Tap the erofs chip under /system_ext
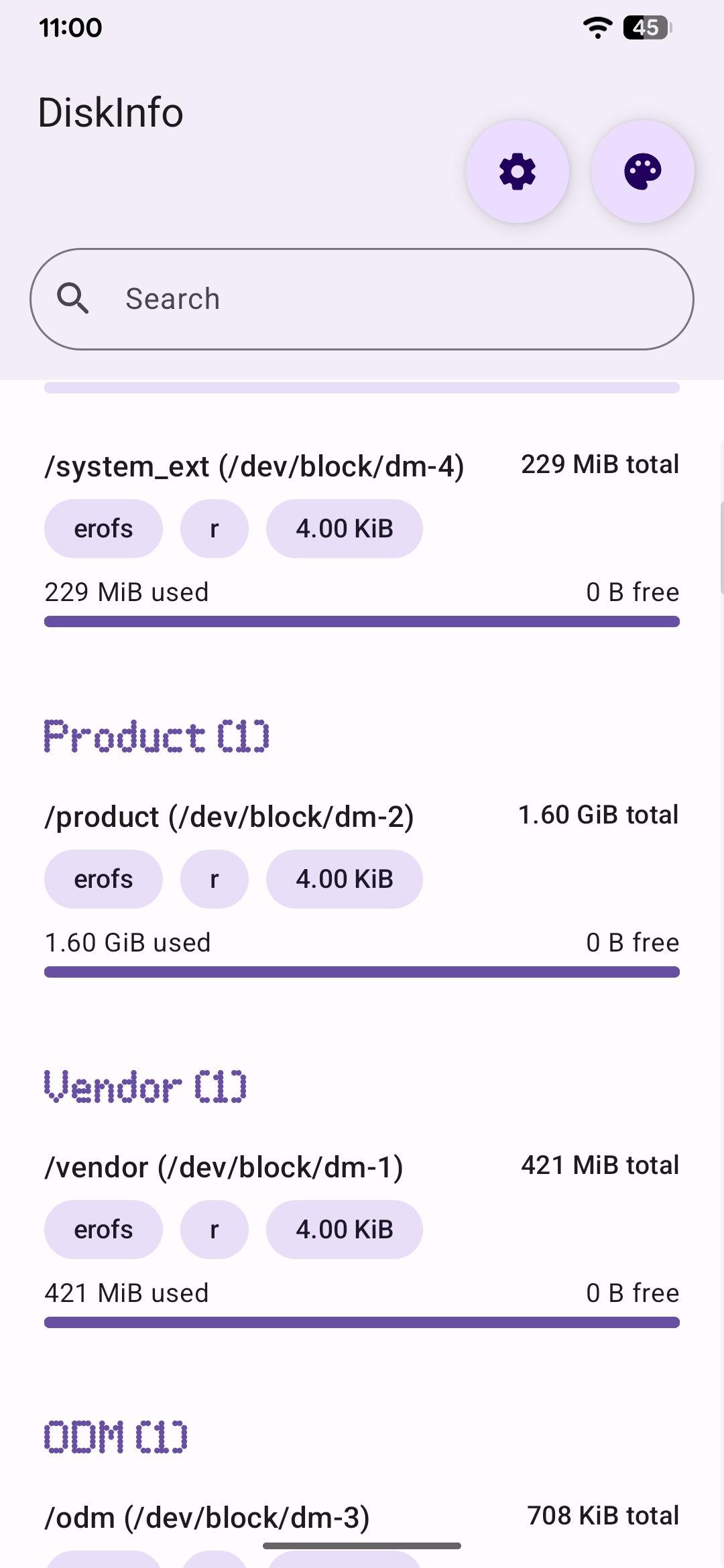The image size is (724, 1568). 103,529
